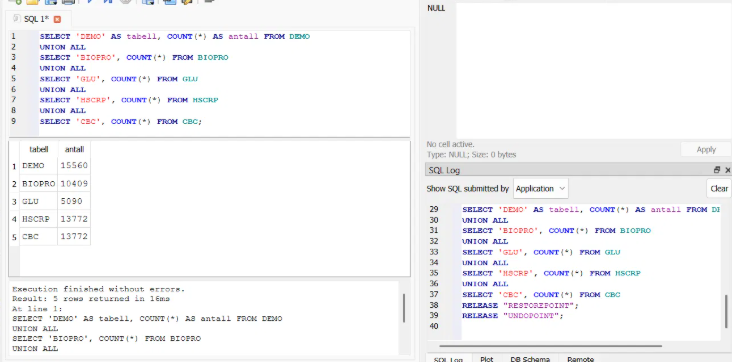Click the SQL Log horizontal scrollbar
The height and width of the screenshot is (362, 732).
pos(550,346)
